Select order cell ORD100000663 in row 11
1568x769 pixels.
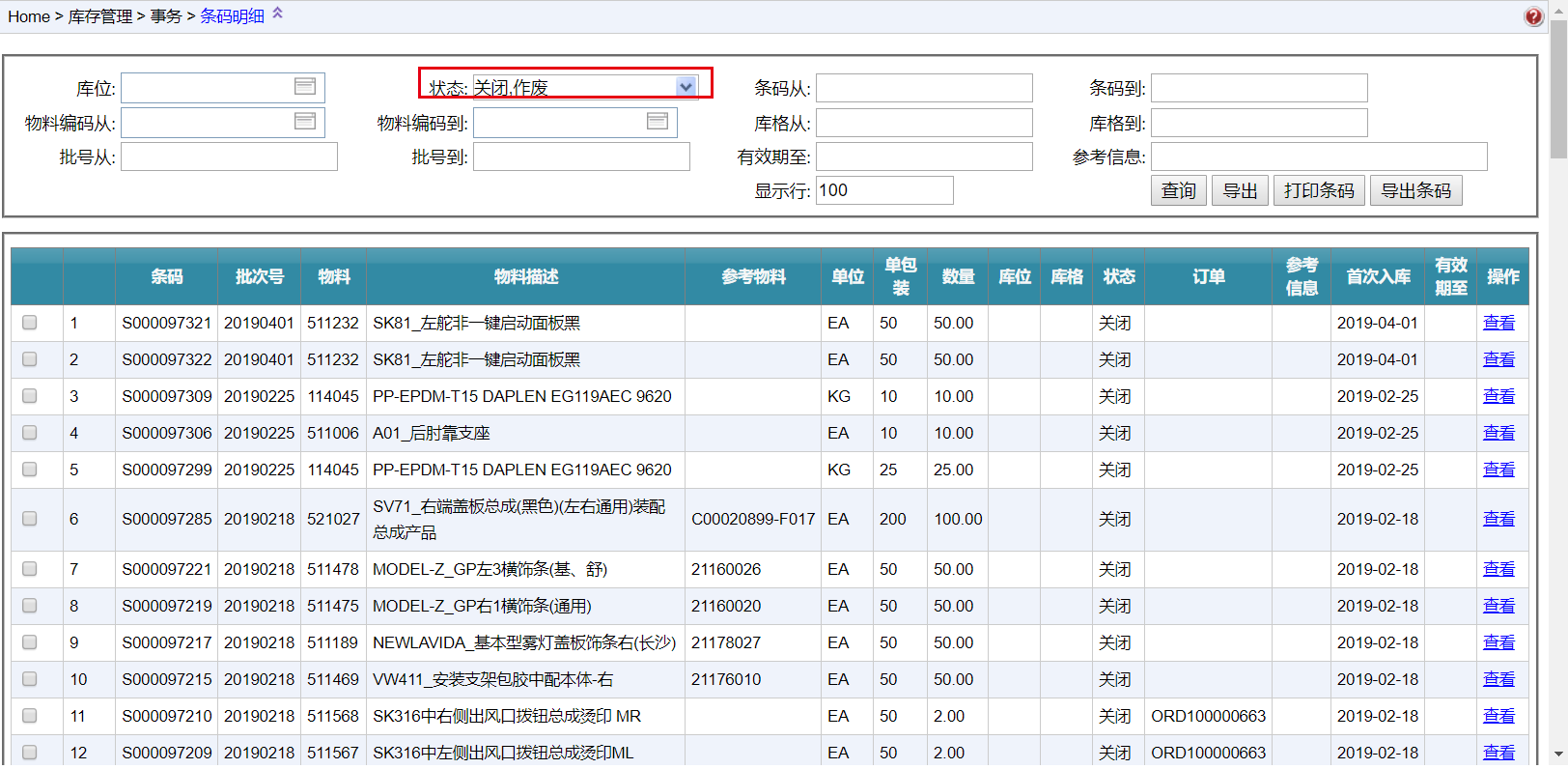pyautogui.click(x=1208, y=716)
